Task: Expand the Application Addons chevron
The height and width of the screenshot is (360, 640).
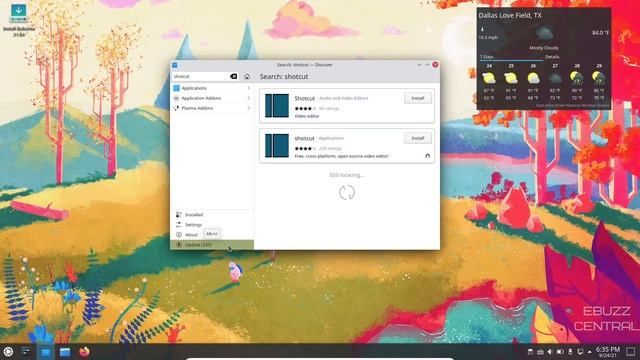Action: click(x=249, y=98)
